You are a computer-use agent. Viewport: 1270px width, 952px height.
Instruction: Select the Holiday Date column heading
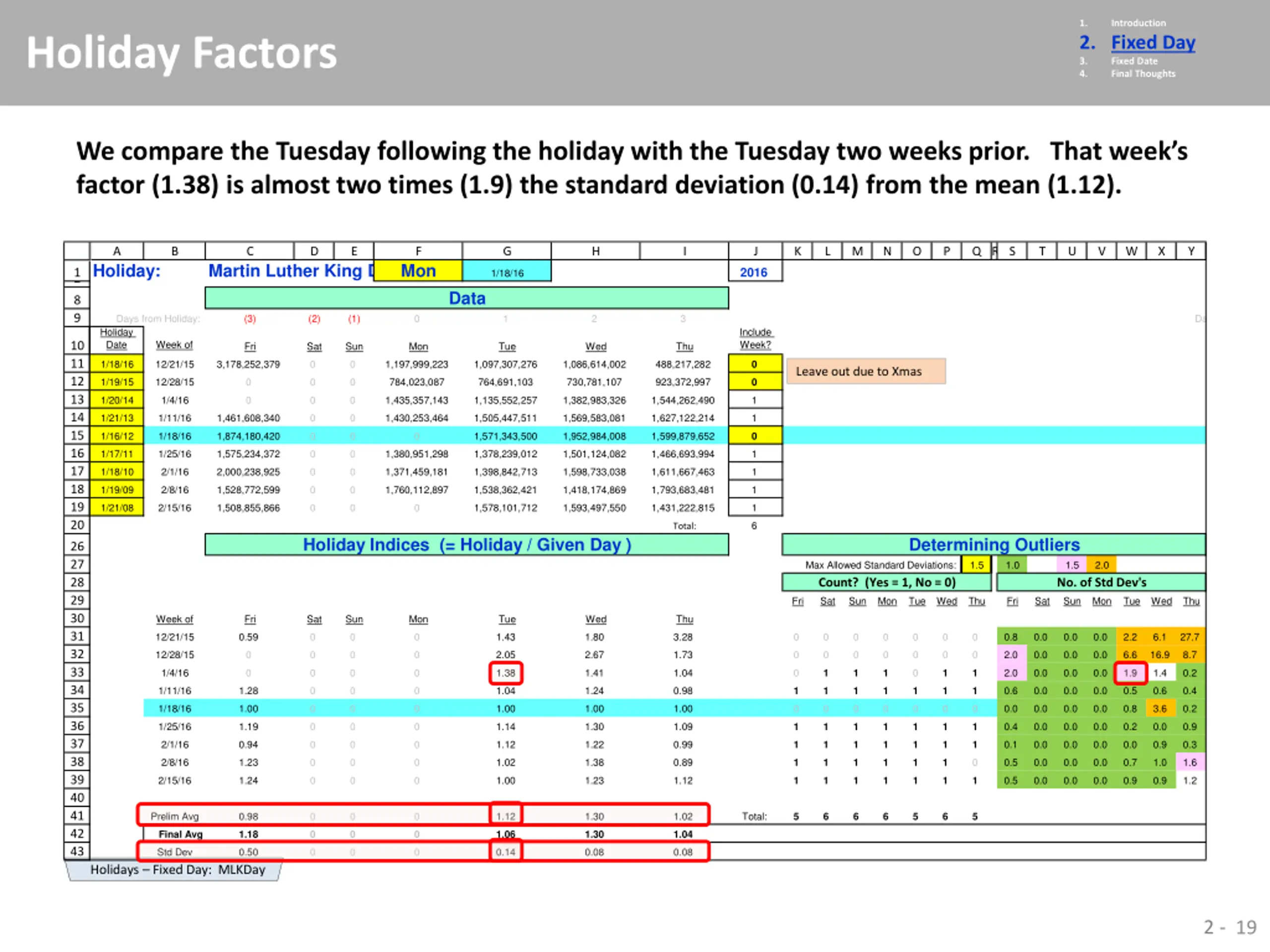117,339
